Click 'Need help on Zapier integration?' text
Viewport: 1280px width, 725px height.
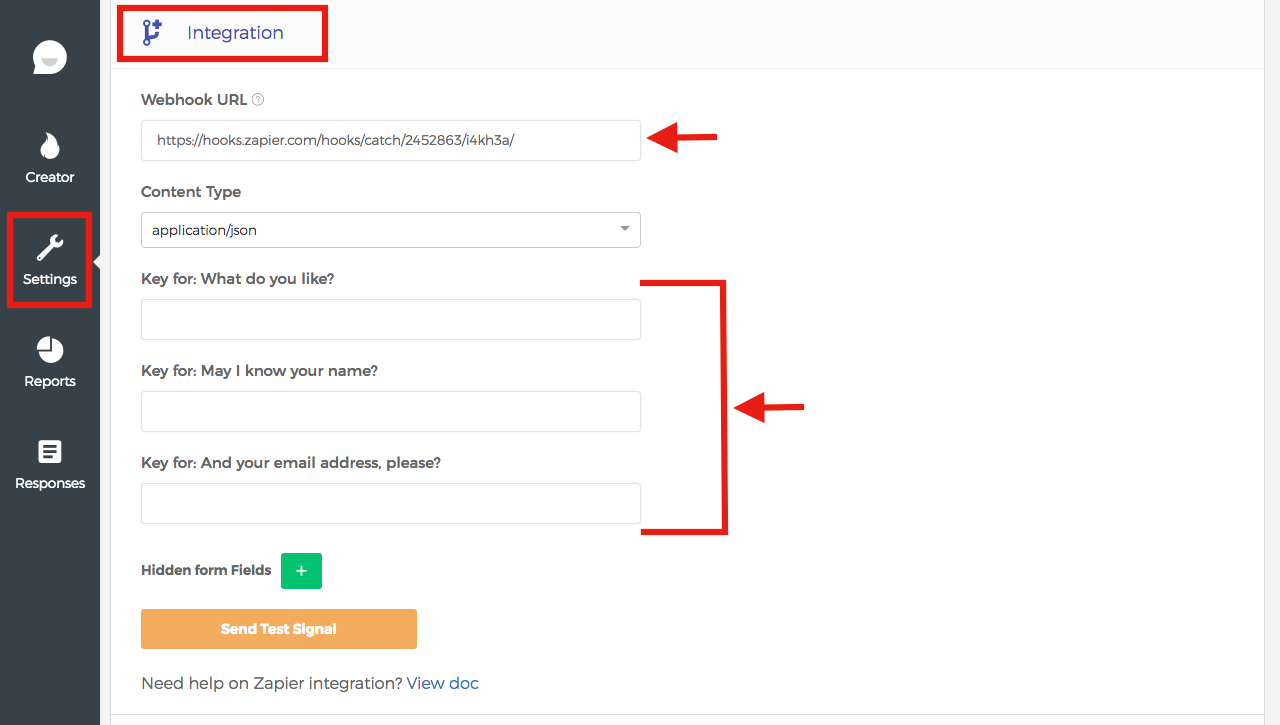(x=272, y=684)
